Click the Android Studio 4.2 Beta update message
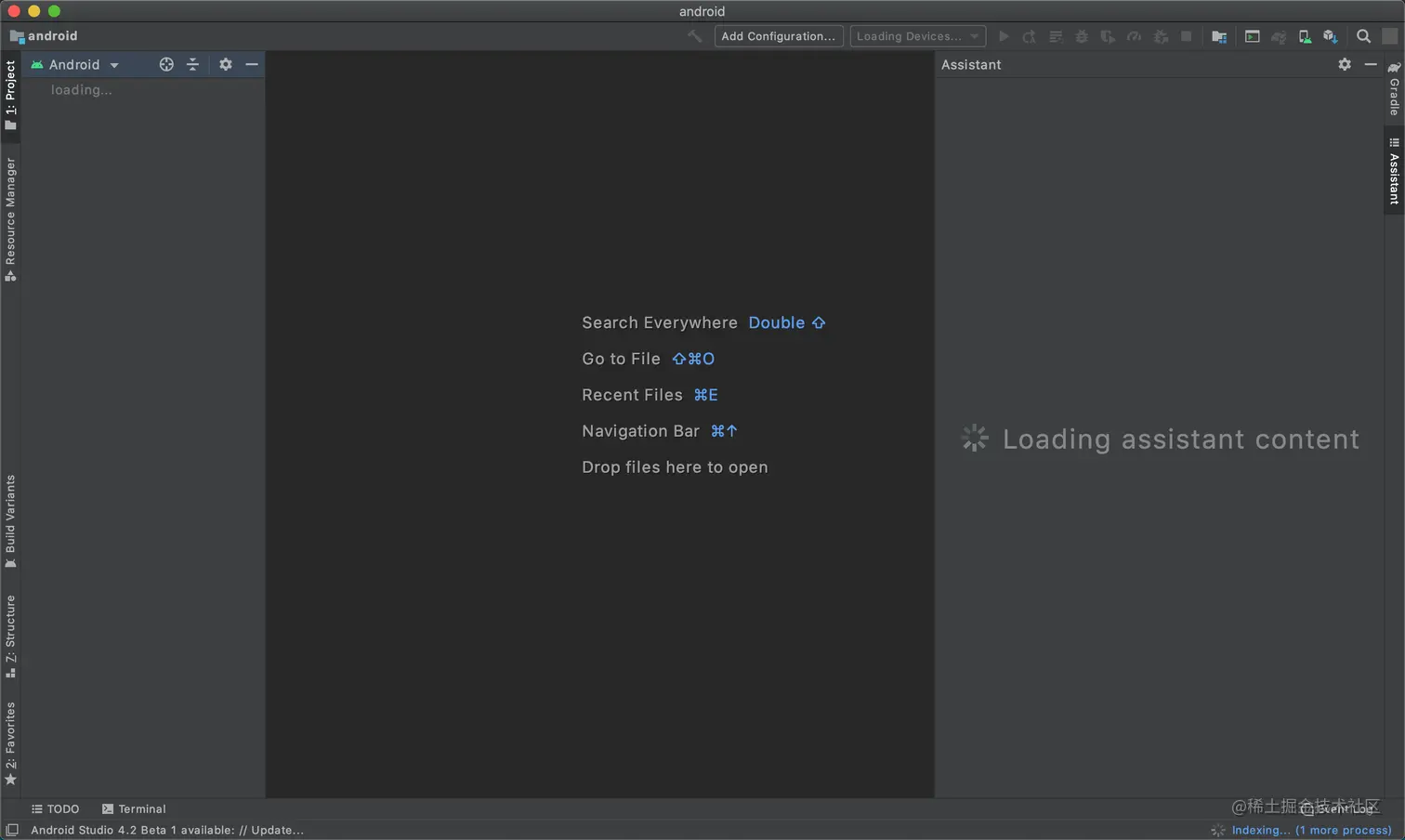This screenshot has width=1405, height=840. [167, 830]
